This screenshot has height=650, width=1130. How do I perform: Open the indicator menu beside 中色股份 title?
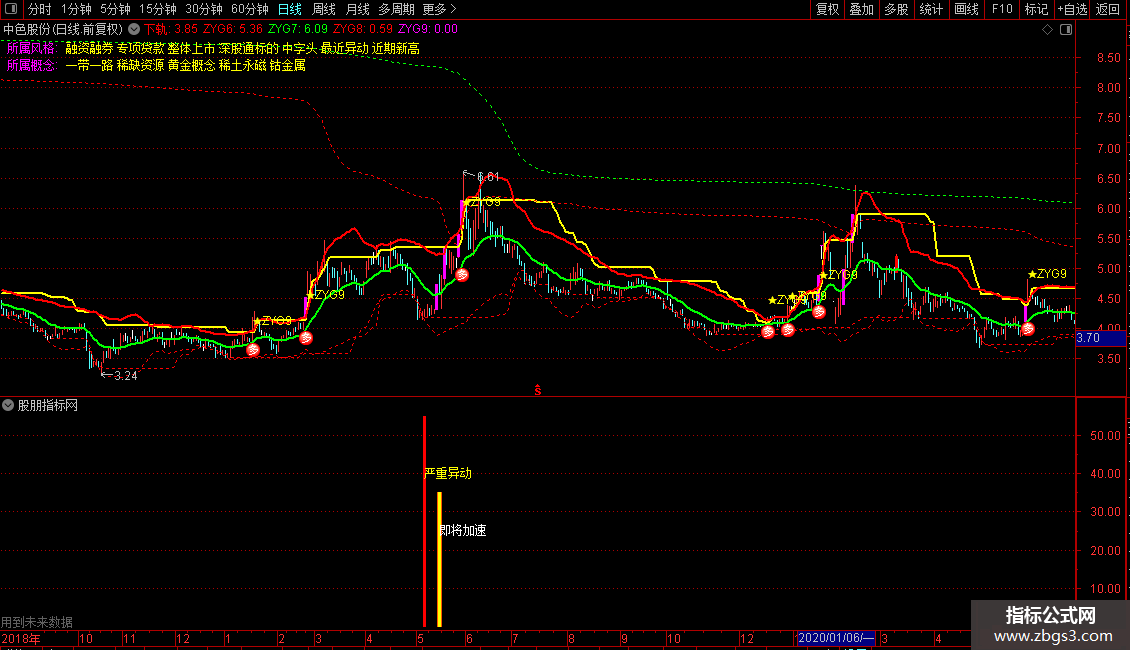click(134, 30)
